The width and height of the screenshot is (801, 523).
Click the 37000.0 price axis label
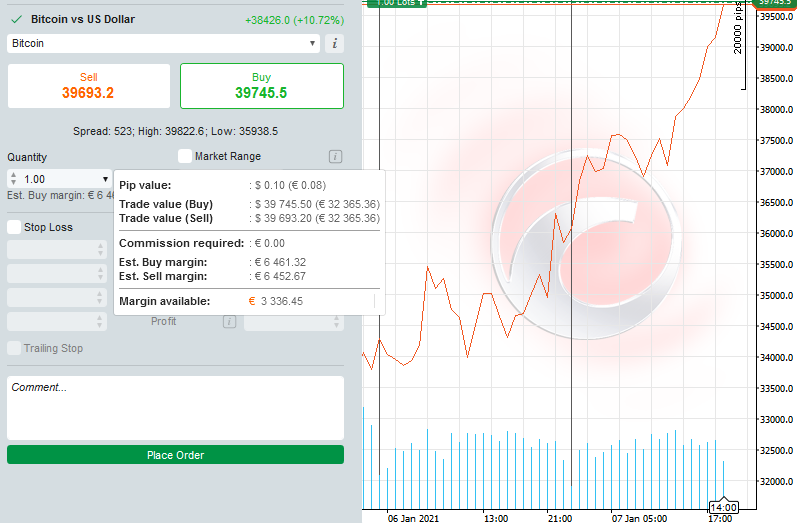tap(776, 172)
